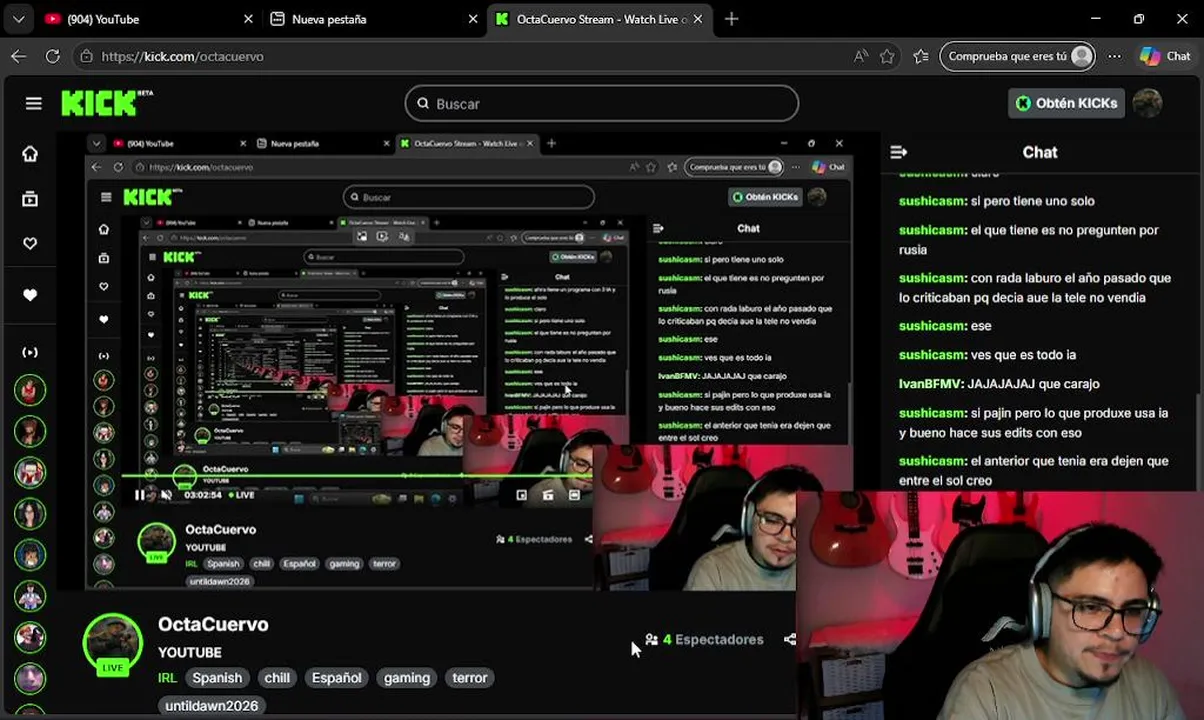The image size is (1204, 720).
Task: Select the Spanish tag
Action: [217, 678]
